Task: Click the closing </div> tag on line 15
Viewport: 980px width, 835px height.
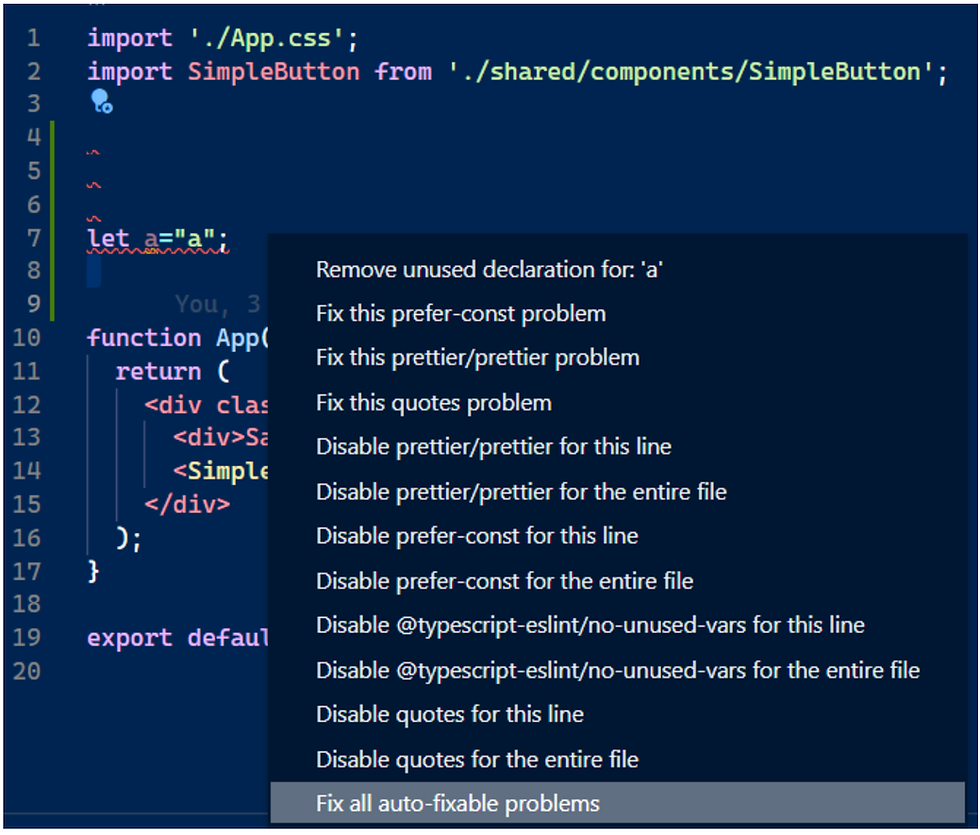Action: [x=187, y=504]
